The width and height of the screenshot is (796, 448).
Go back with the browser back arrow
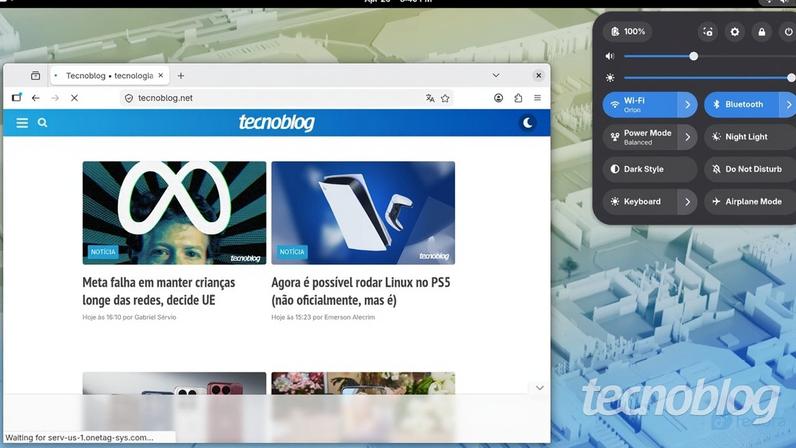pos(36,98)
